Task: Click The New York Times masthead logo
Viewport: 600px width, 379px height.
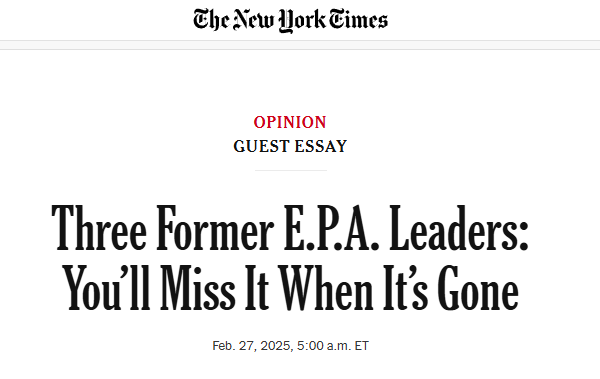Action: pyautogui.click(x=290, y=20)
